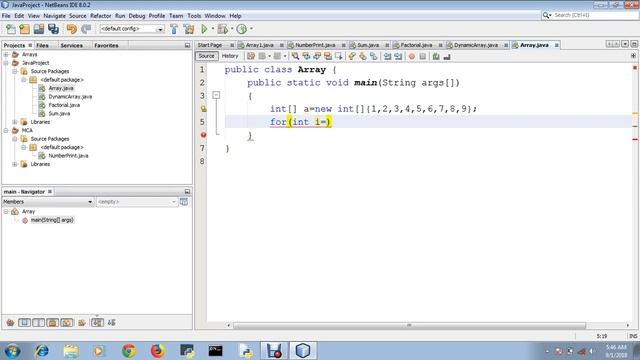This screenshot has width=640, height=360.
Task: Toggle the Source view button
Action: tap(206, 56)
